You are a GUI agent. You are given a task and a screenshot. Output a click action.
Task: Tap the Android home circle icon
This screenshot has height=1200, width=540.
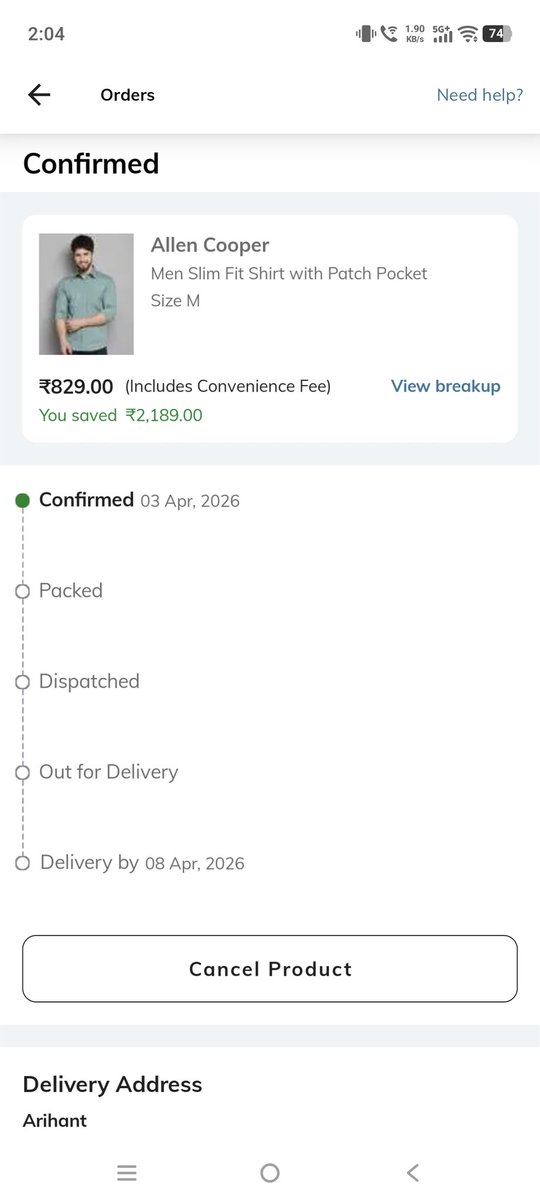coord(270,1173)
